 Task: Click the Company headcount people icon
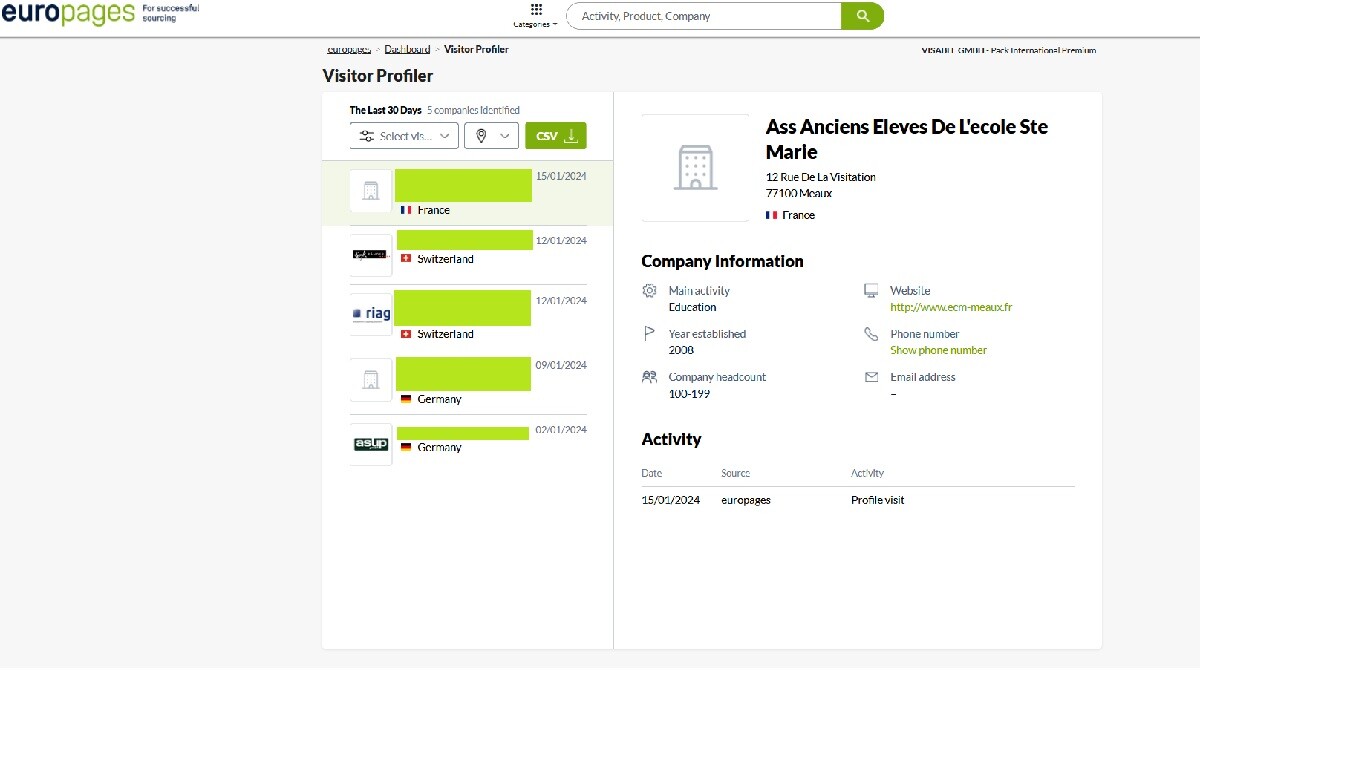[650, 377]
